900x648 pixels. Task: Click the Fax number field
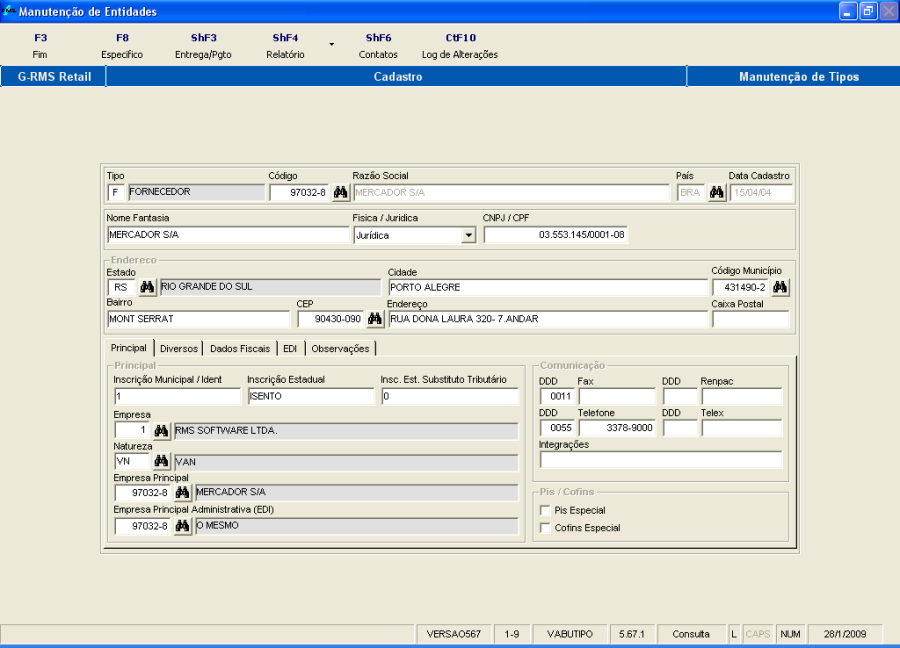point(617,396)
